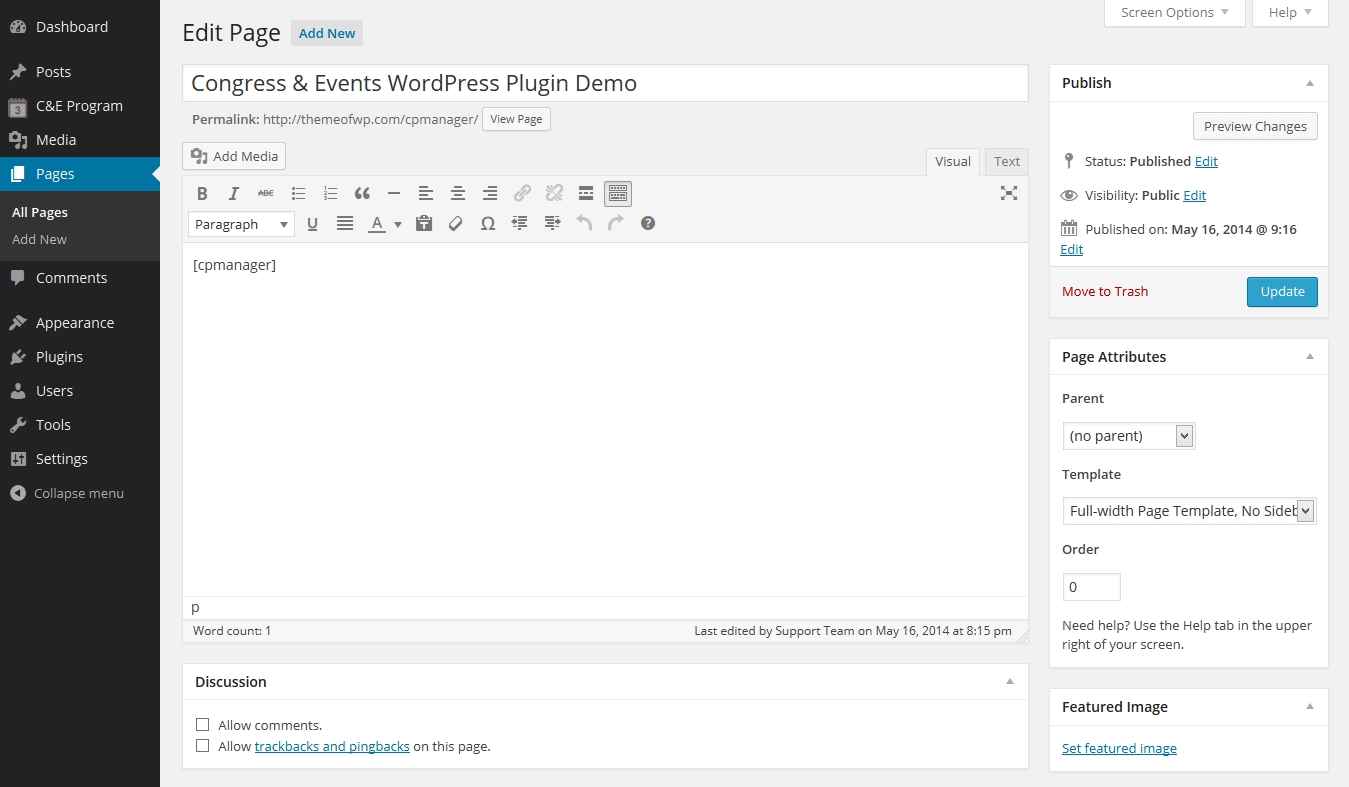Image resolution: width=1349 pixels, height=787 pixels.
Task: Click the page title field
Action: click(x=605, y=83)
